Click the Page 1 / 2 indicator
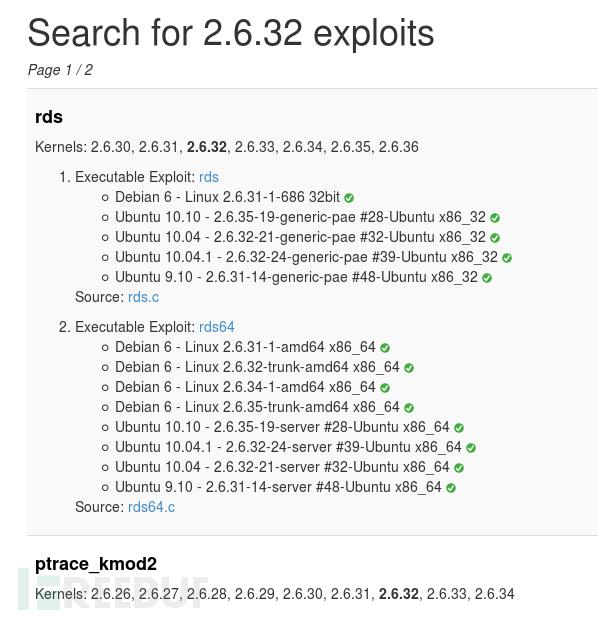598x617 pixels. 60,70
